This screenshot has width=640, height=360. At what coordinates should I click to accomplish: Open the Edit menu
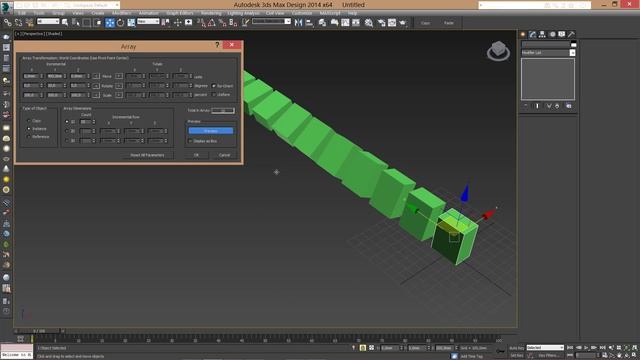22,13
